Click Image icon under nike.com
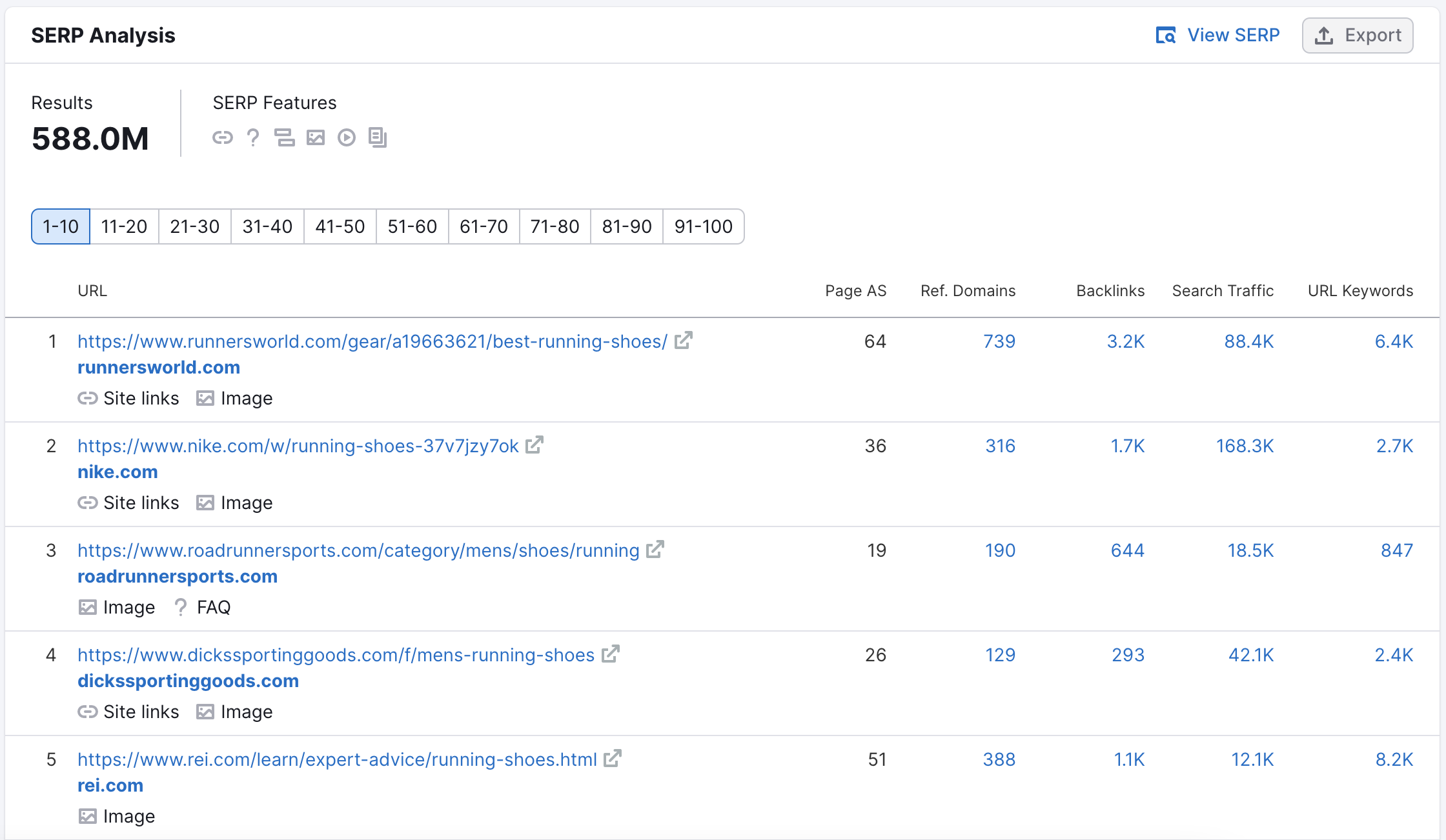Image resolution: width=1446 pixels, height=840 pixels. (x=205, y=503)
